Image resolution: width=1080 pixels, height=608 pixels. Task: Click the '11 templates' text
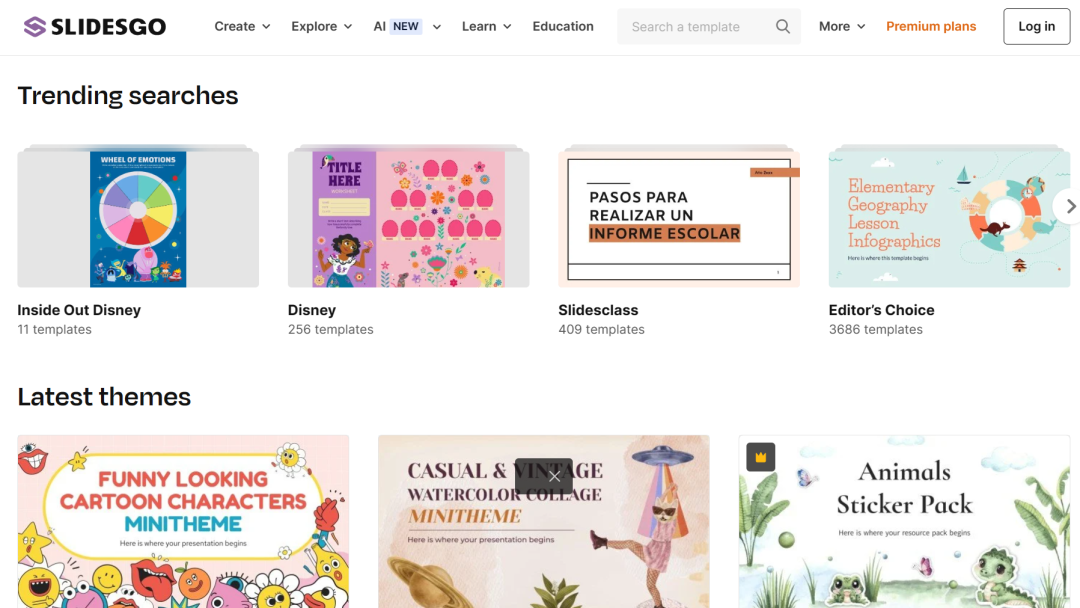54,330
